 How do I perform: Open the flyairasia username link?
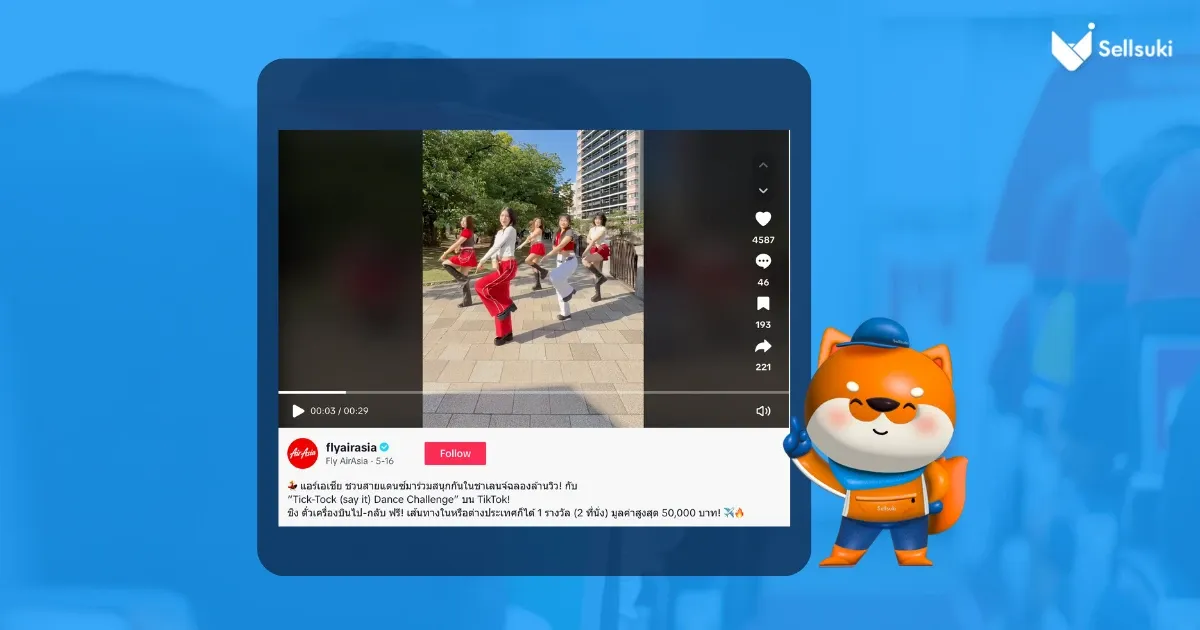tap(351, 447)
